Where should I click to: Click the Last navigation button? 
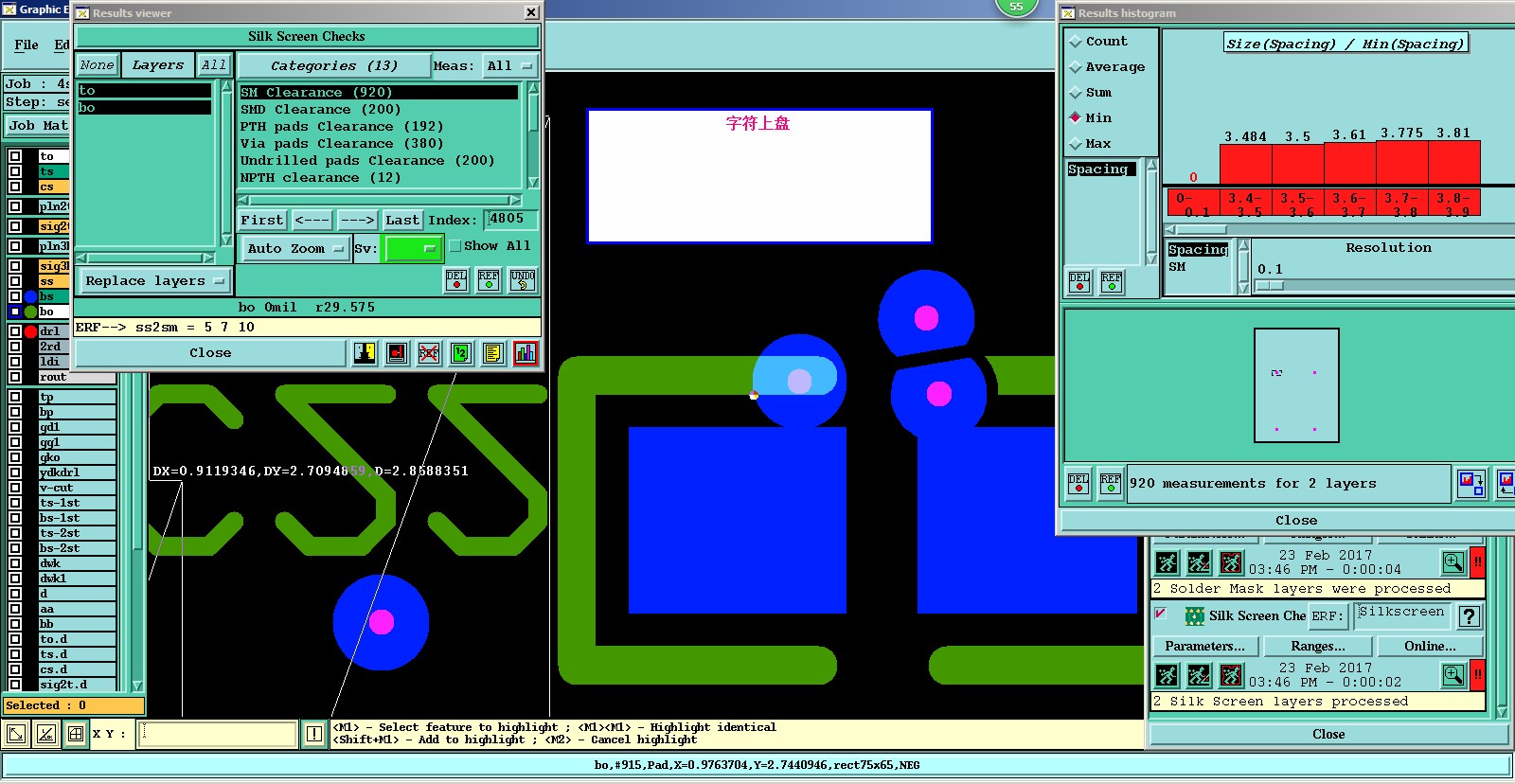[x=401, y=220]
